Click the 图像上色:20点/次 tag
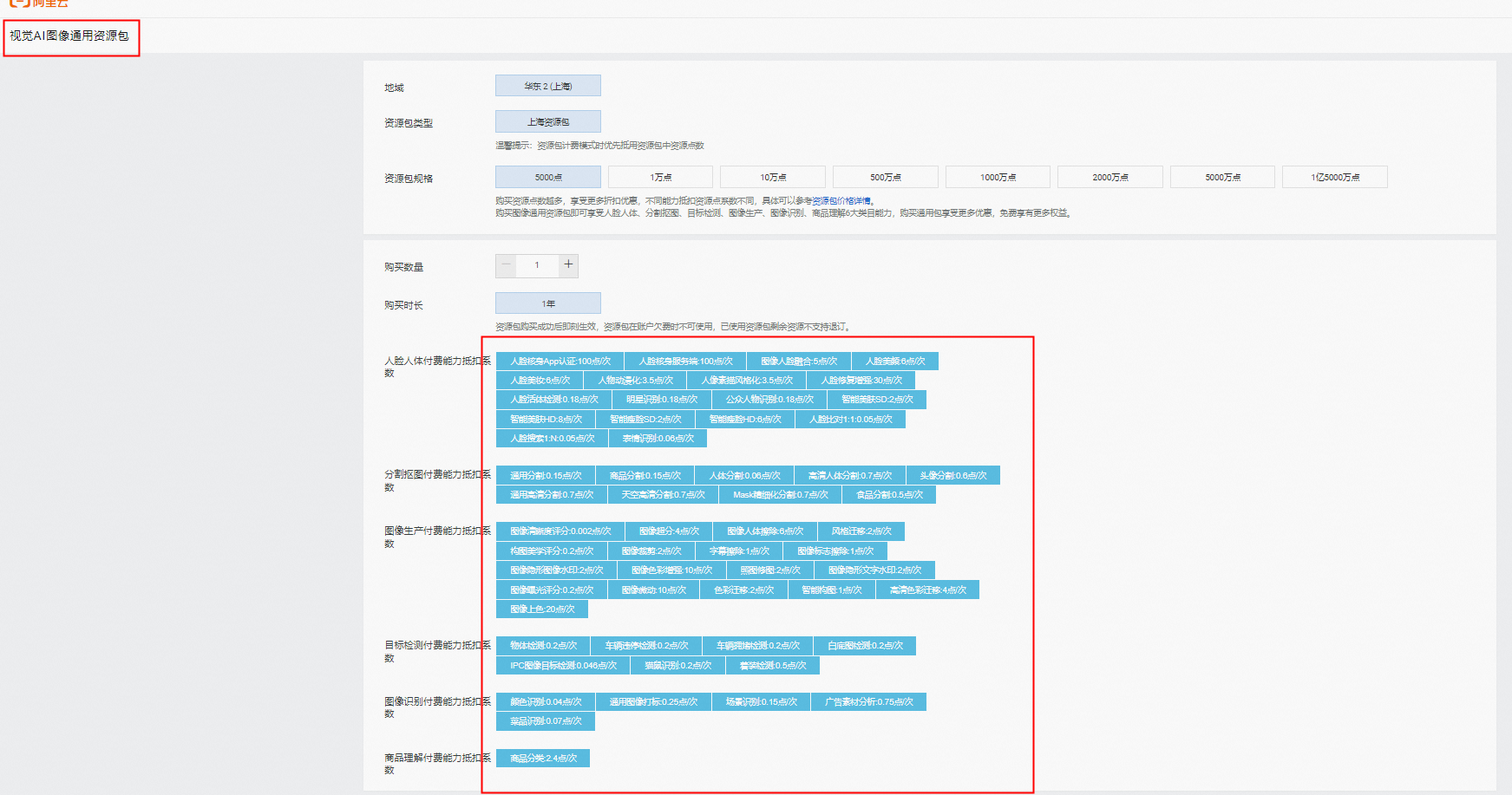Image resolution: width=1512 pixels, height=795 pixels. (x=542, y=609)
